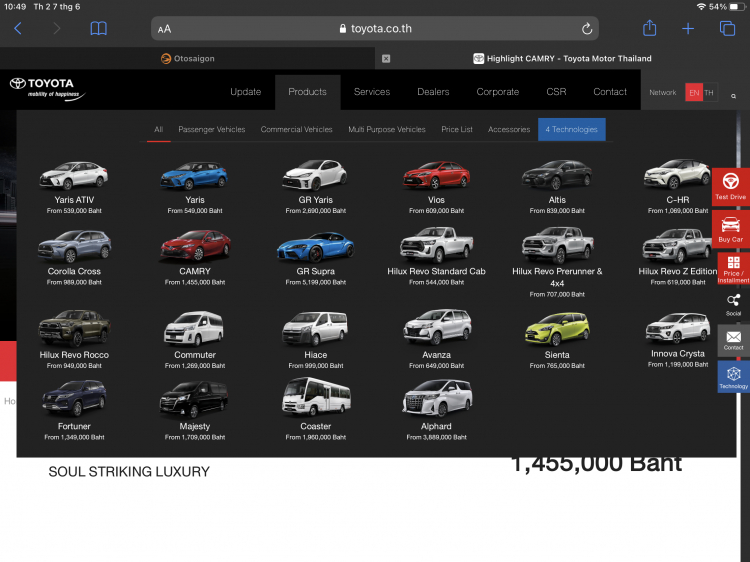Select the Multi Purpose Vehicles tab
The width and height of the screenshot is (750, 562).
(386, 129)
